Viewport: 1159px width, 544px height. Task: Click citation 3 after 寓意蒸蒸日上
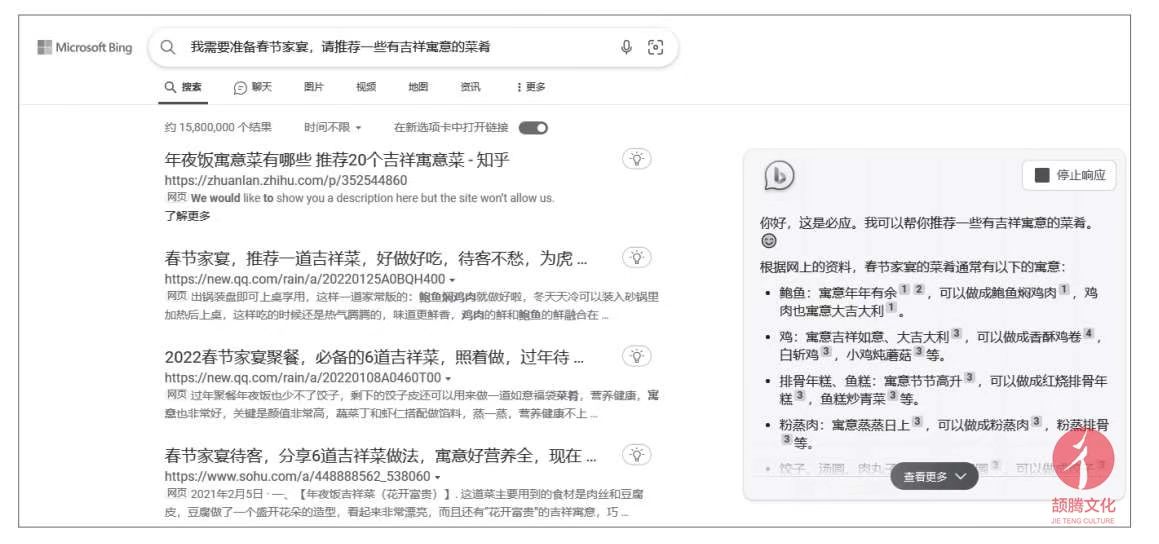(x=917, y=421)
